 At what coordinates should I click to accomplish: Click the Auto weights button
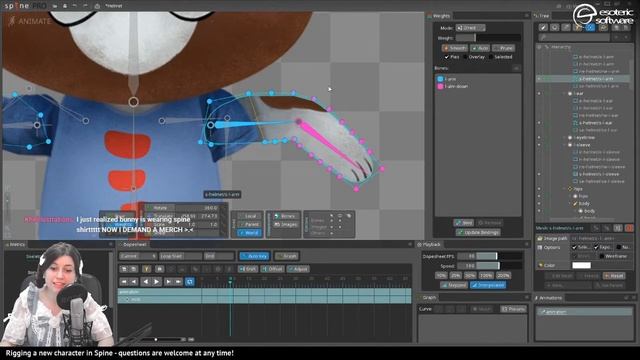(x=480, y=48)
